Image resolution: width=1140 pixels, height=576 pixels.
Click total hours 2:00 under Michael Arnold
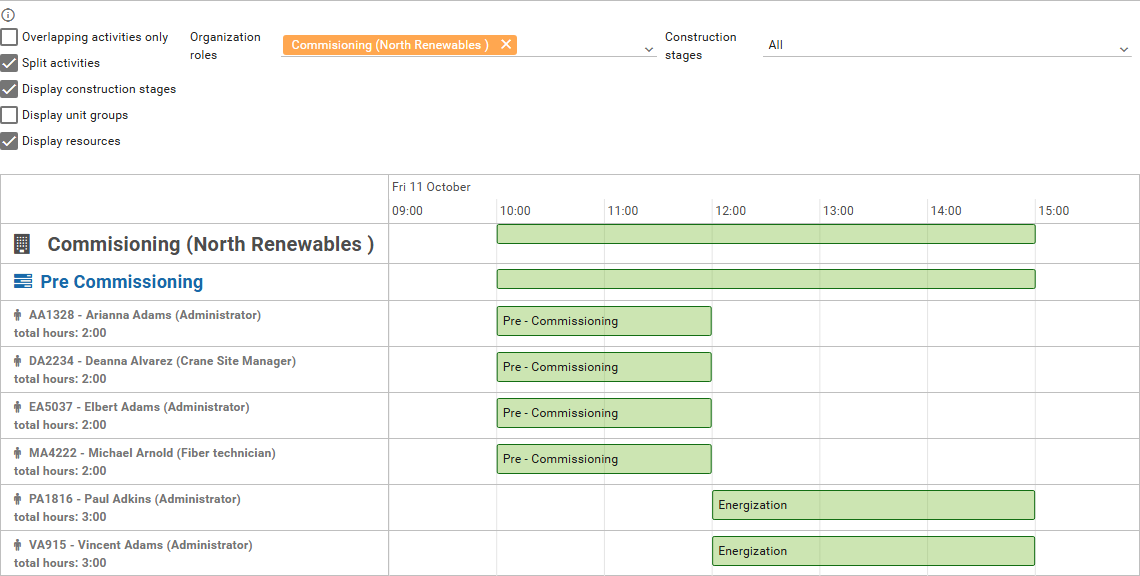(60, 471)
